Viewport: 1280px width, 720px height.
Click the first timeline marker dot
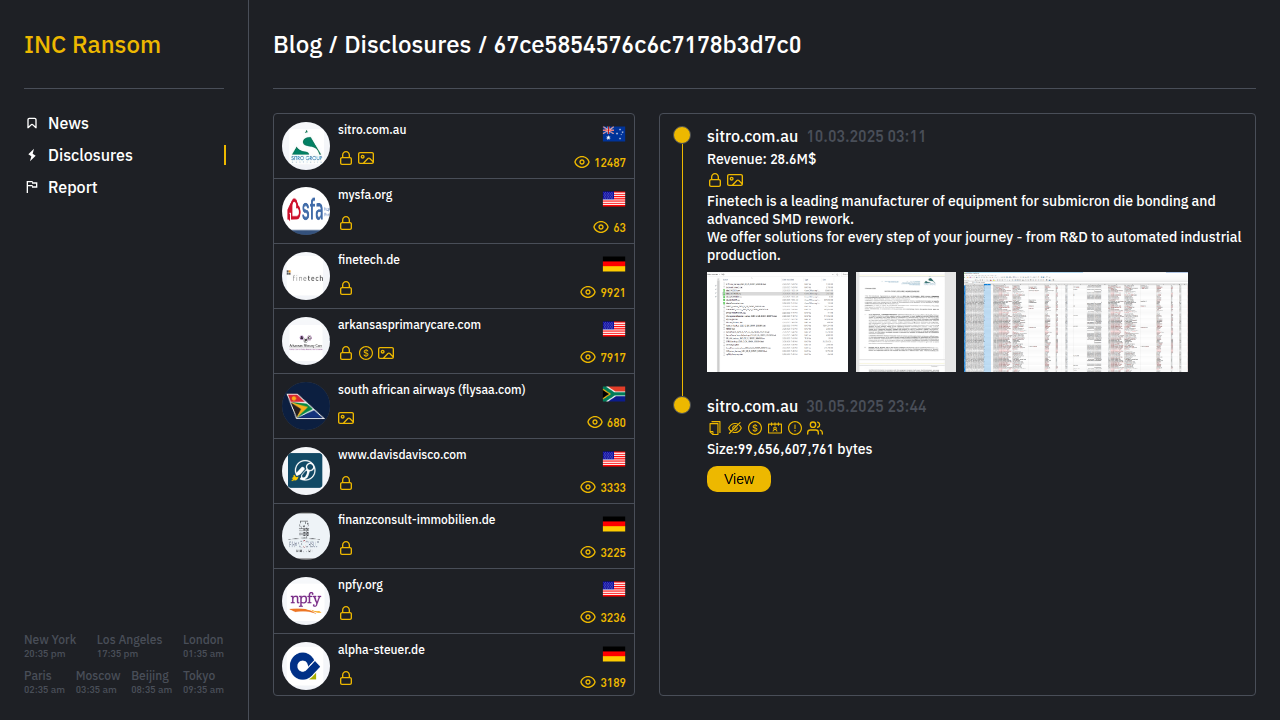(x=682, y=135)
